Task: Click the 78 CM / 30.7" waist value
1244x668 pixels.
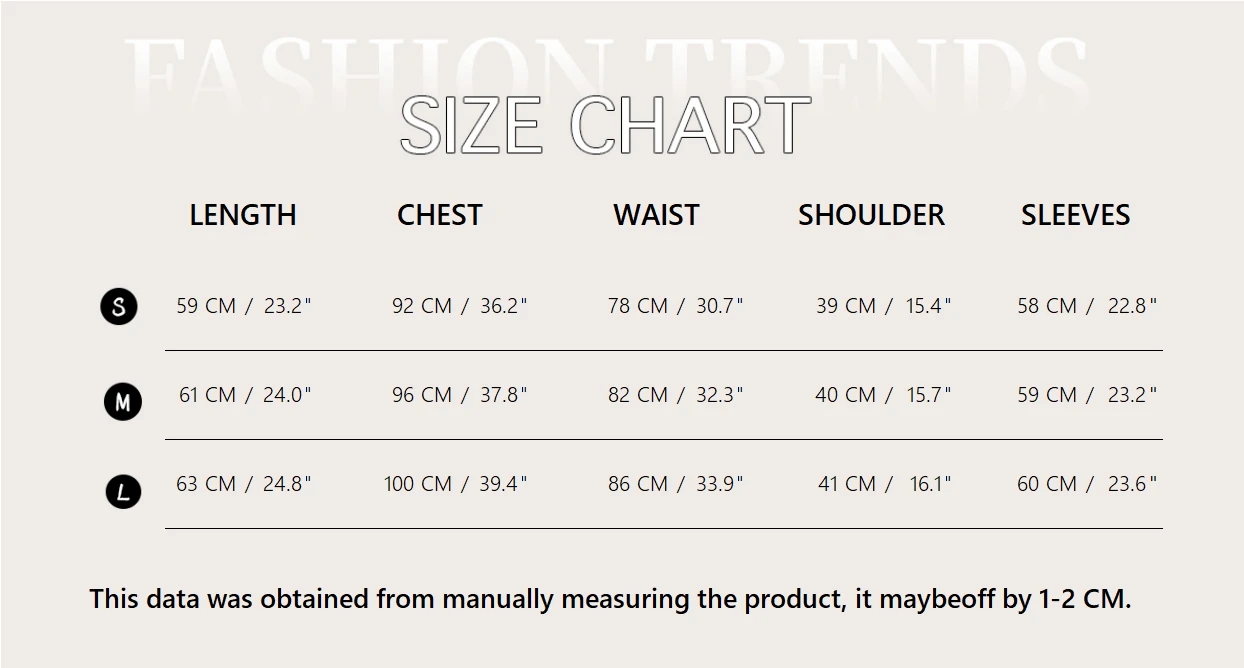Action: tap(675, 306)
